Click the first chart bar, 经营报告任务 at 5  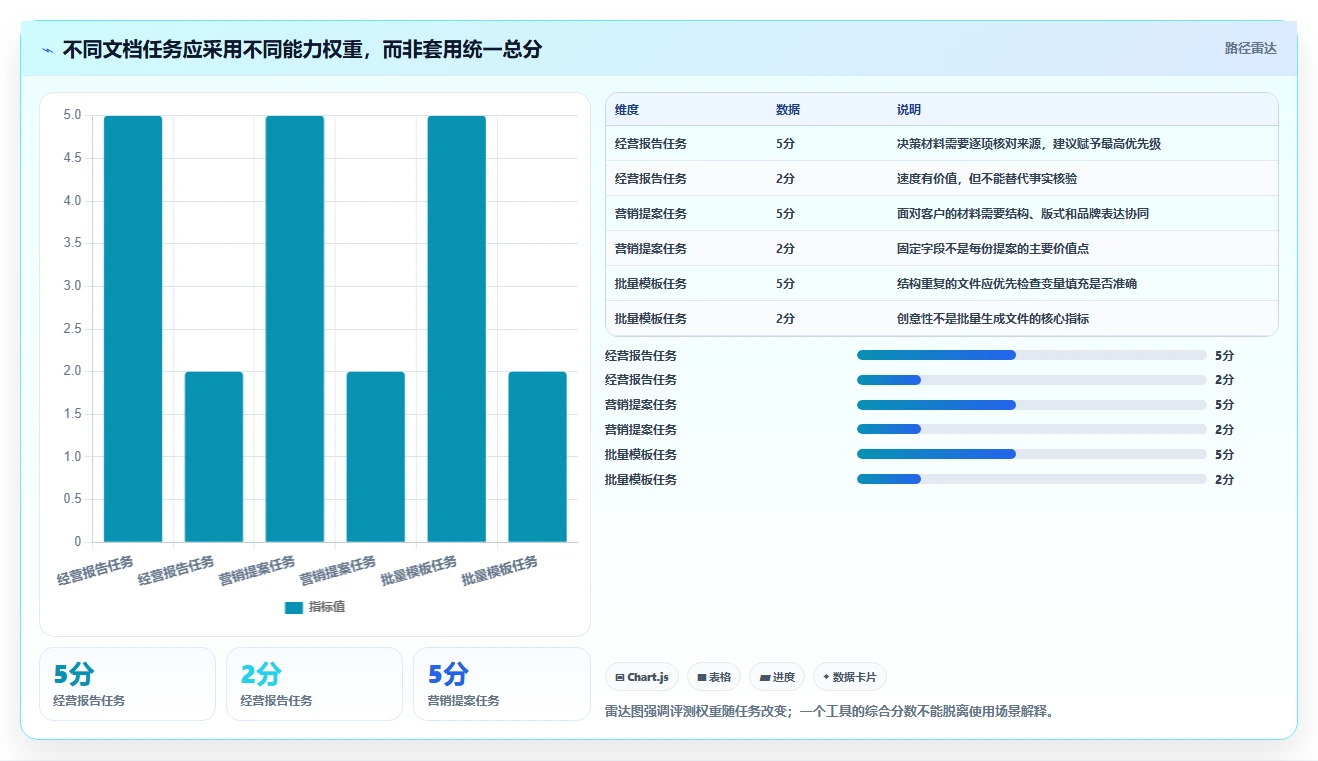click(133, 329)
